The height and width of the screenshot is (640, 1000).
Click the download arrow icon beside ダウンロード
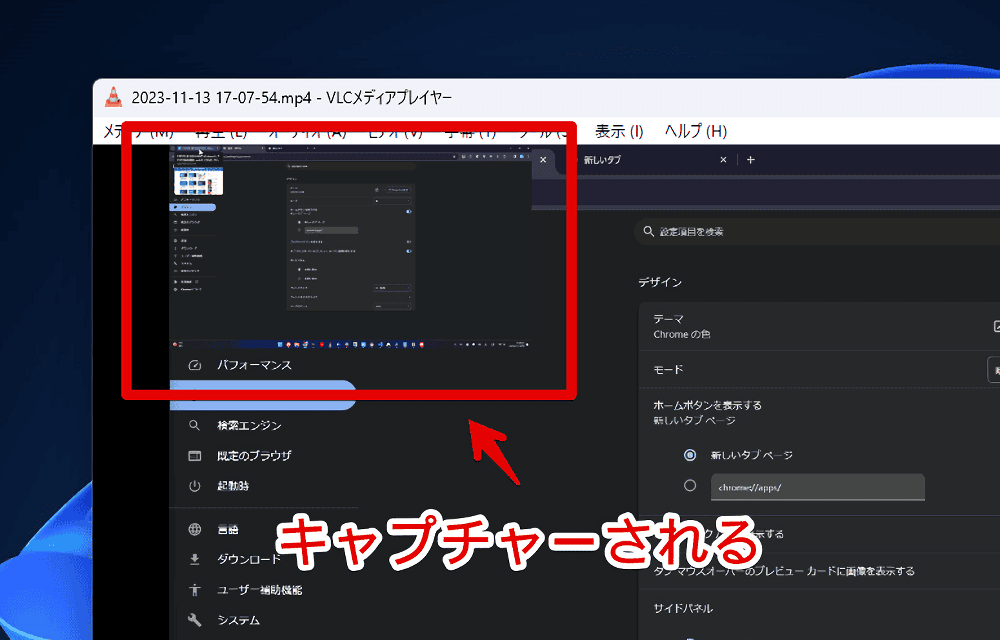[195, 559]
